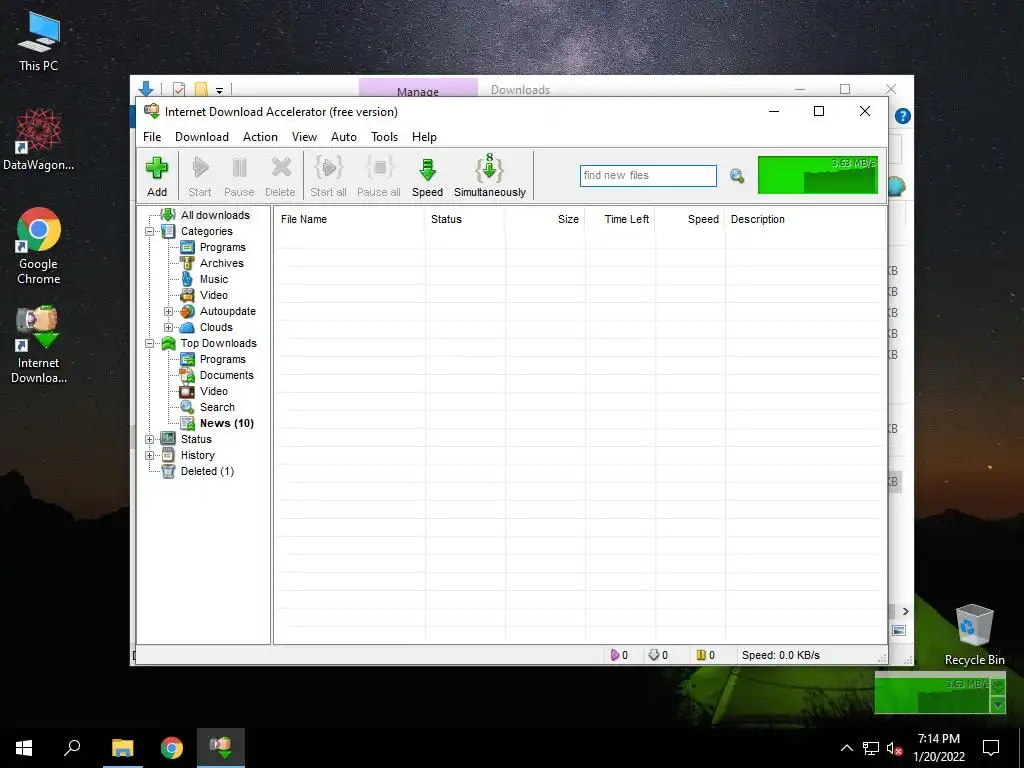This screenshot has width=1024, height=768.
Task: Click the find new files field
Action: pos(648,176)
